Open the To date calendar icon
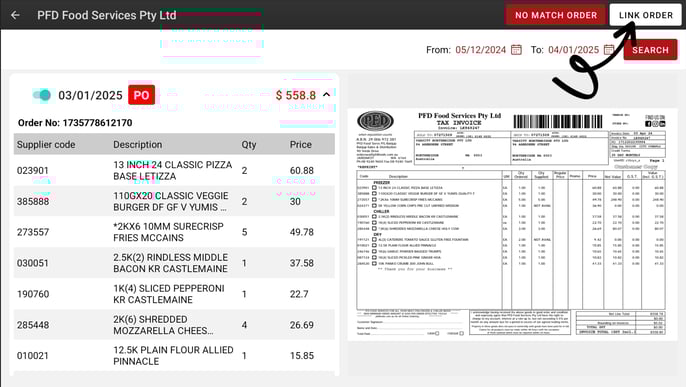This screenshot has width=686, height=387. click(609, 49)
